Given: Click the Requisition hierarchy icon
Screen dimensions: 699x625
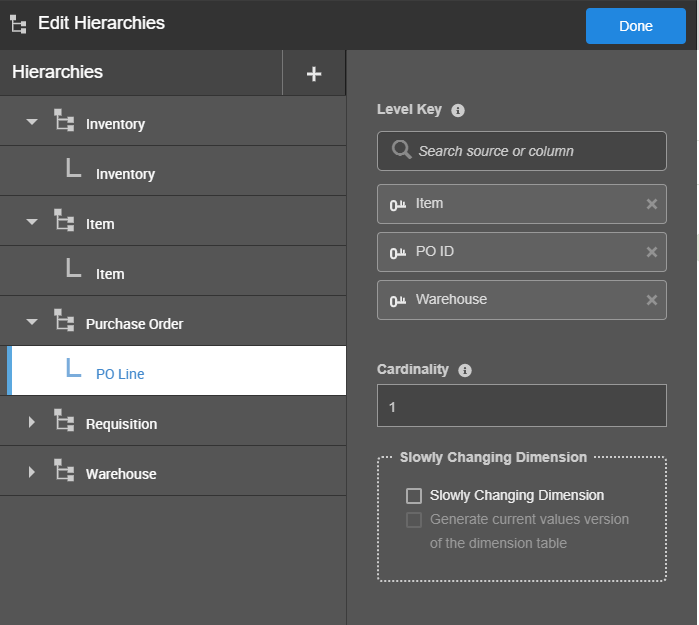Looking at the screenshot, I should click(x=64, y=422).
